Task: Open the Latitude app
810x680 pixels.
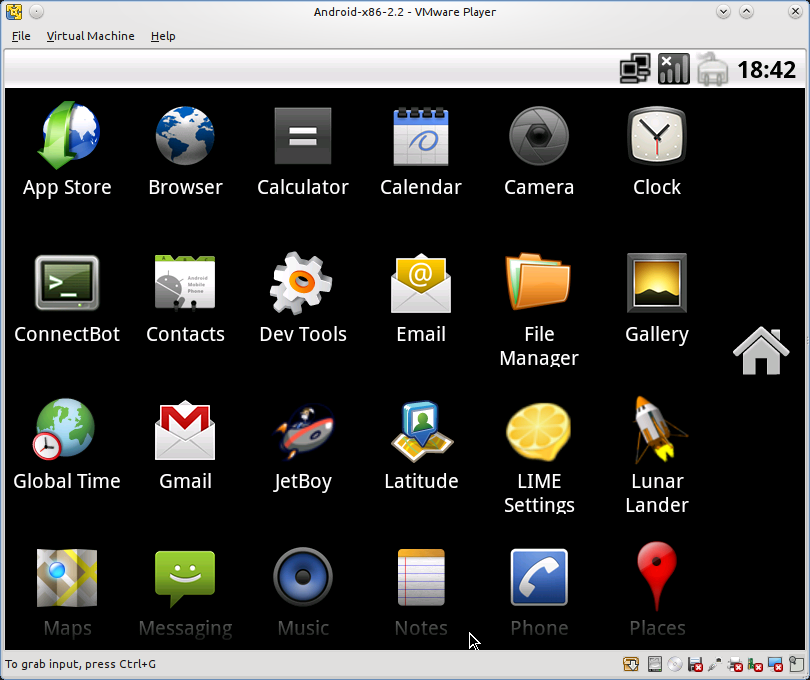Action: coord(420,444)
